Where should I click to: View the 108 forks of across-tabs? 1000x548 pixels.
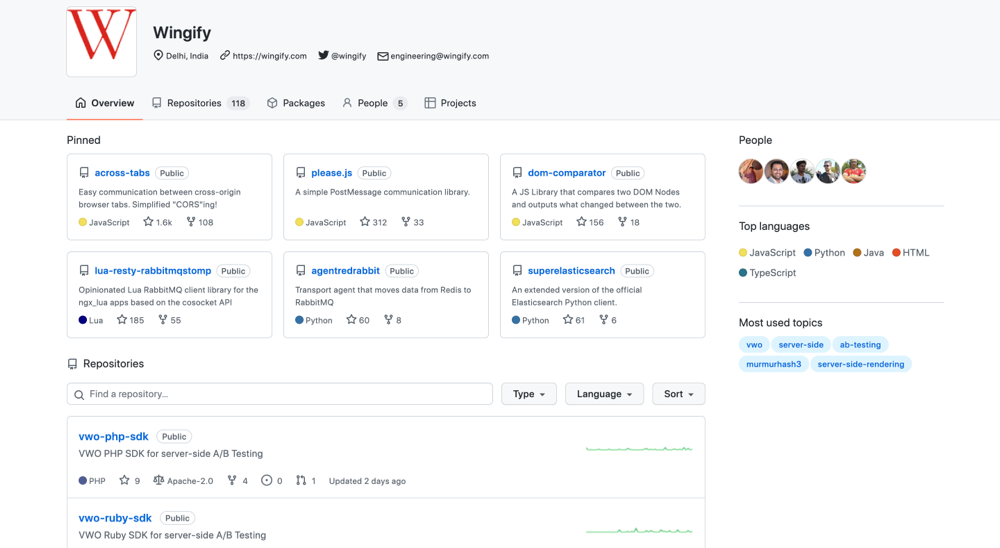click(x=200, y=222)
